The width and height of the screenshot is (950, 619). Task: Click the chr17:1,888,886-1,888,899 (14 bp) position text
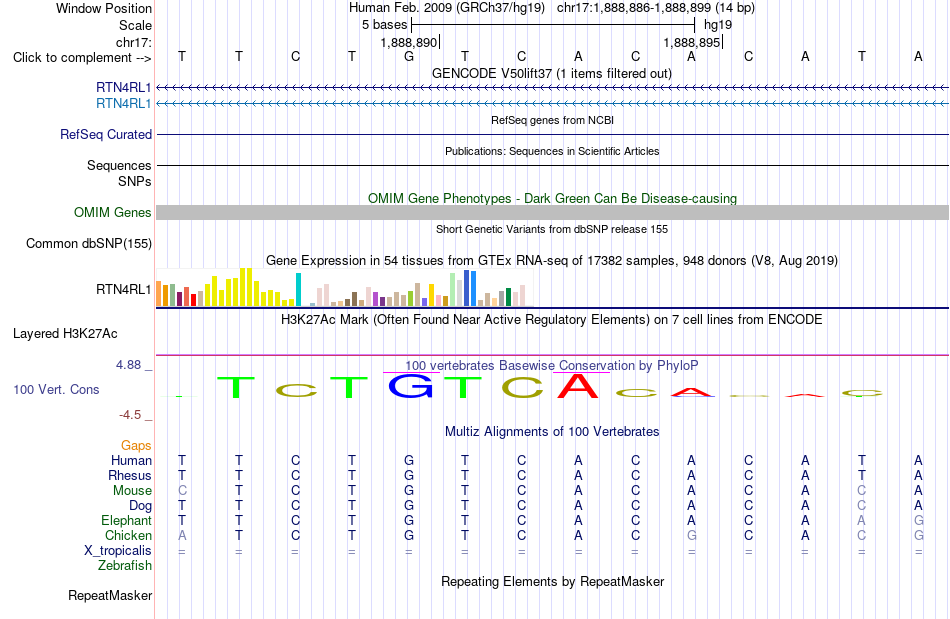pyautogui.click(x=656, y=8)
